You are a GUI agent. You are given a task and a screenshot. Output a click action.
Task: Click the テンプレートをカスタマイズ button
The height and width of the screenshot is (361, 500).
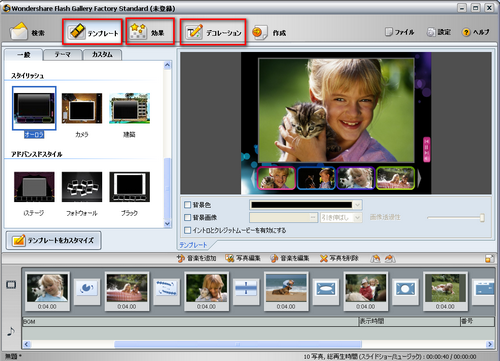53,240
